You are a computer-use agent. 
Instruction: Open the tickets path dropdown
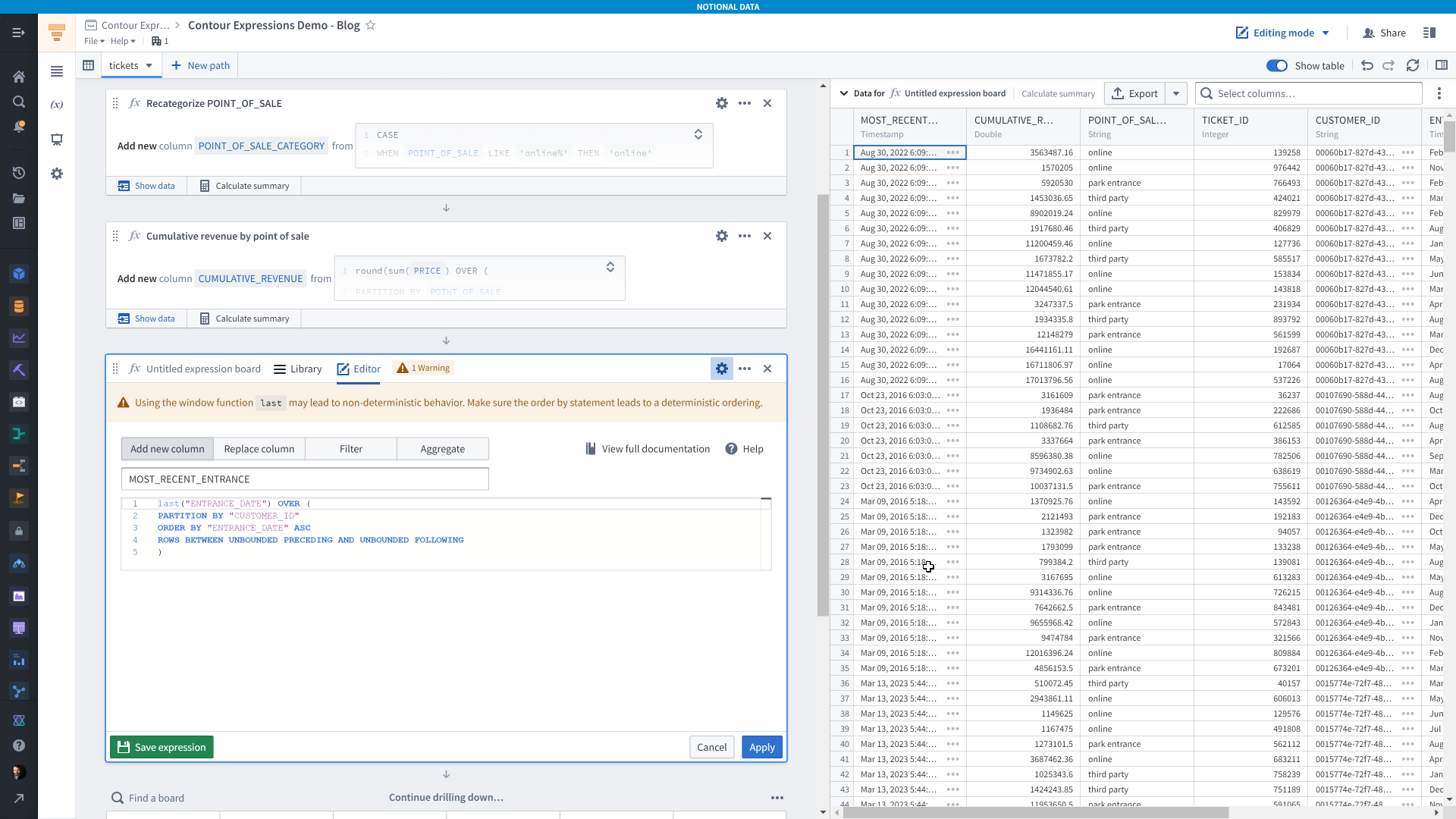(149, 65)
